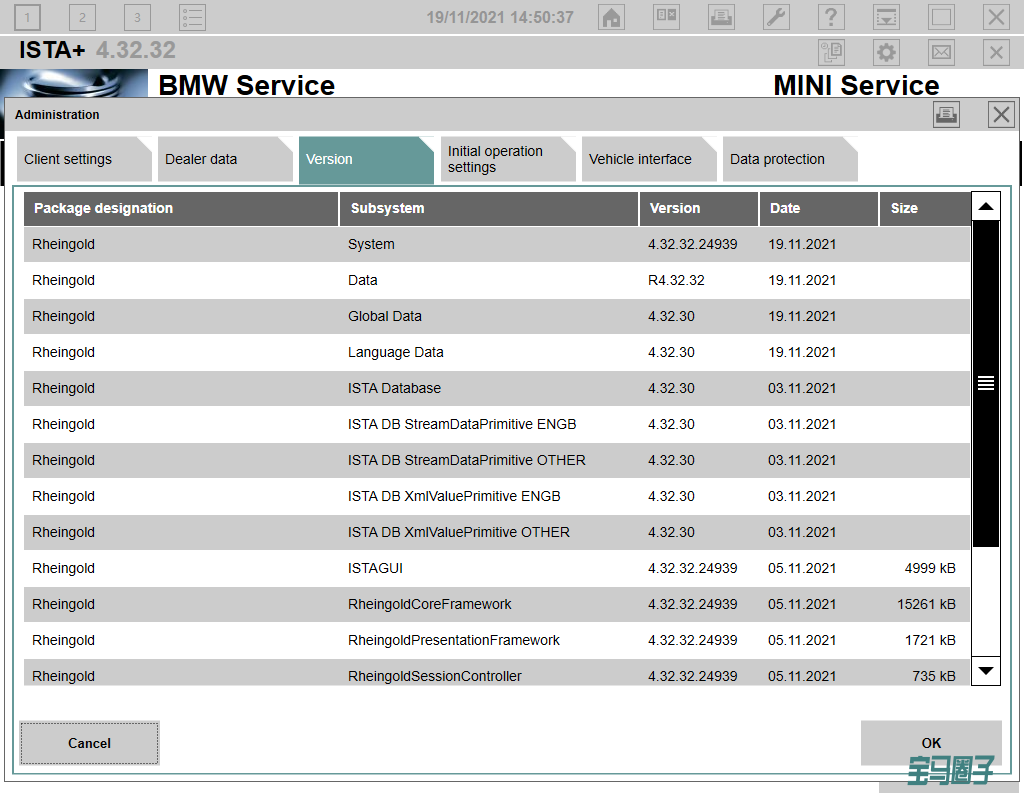Click the scroll down arrow of the version table
The image size is (1024, 800).
[985, 671]
